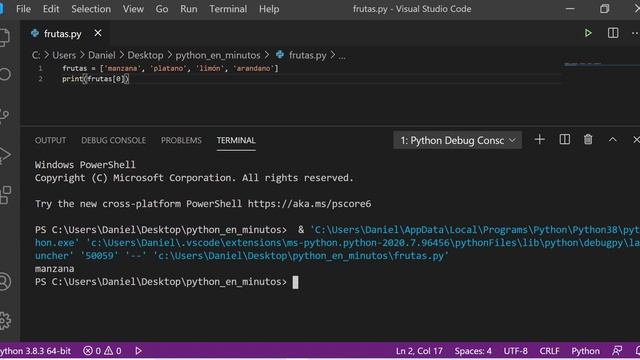This screenshot has height=360, width=640.
Task: Kill the terminal with the trash icon
Action: [588, 140]
